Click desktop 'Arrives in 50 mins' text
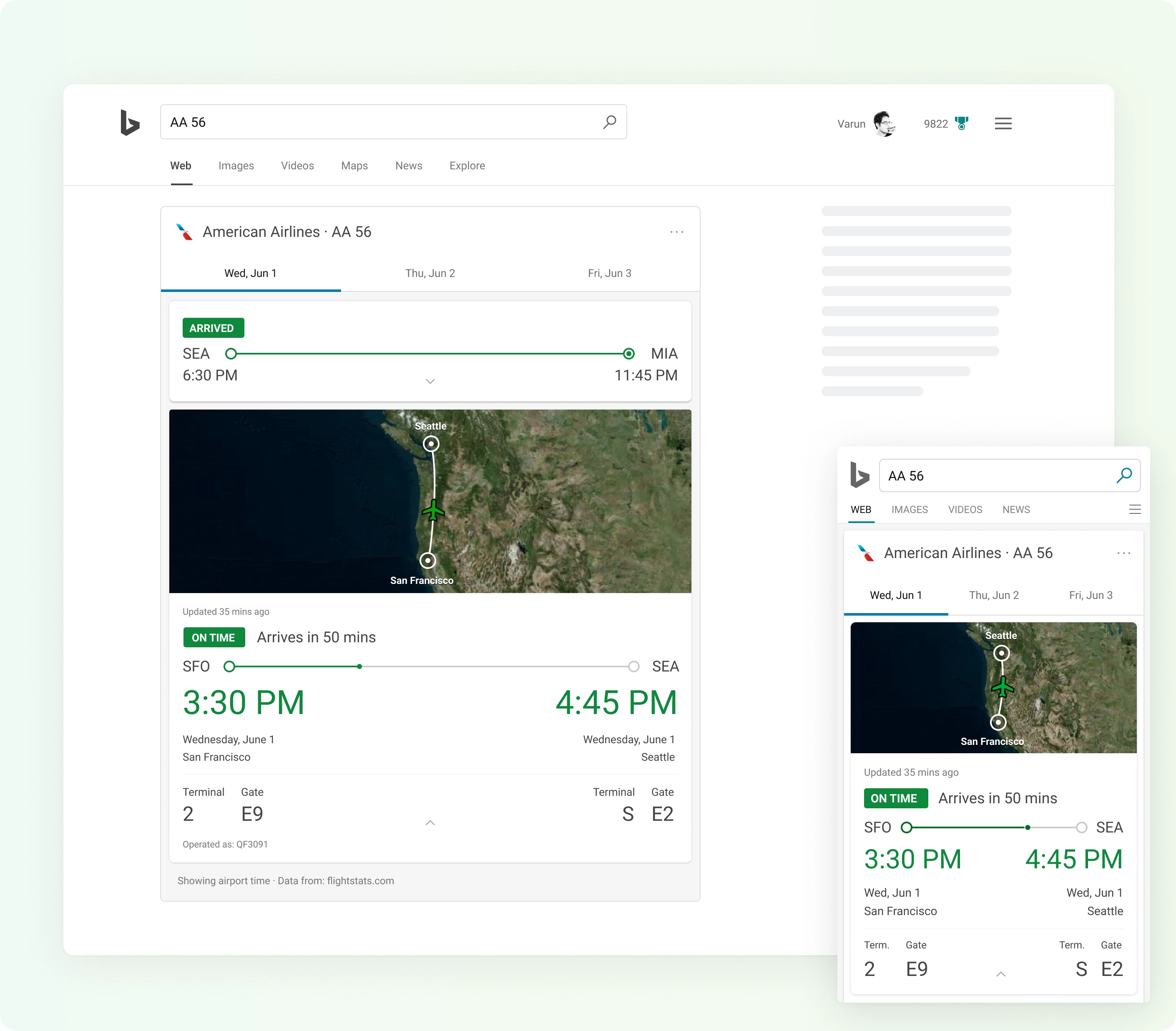The width and height of the screenshot is (1176, 1031). pos(317,637)
